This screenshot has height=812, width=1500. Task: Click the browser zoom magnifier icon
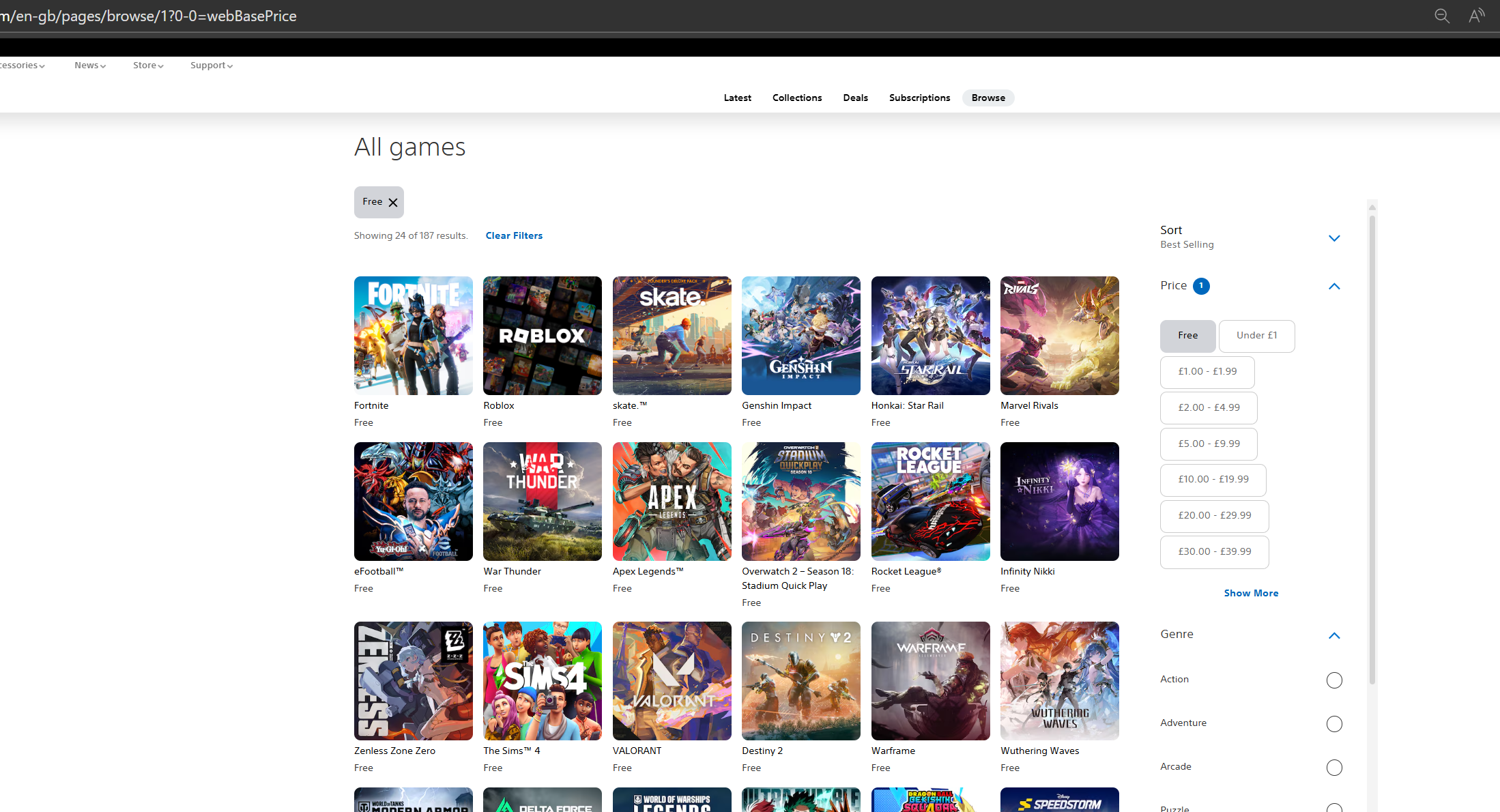coord(1441,16)
